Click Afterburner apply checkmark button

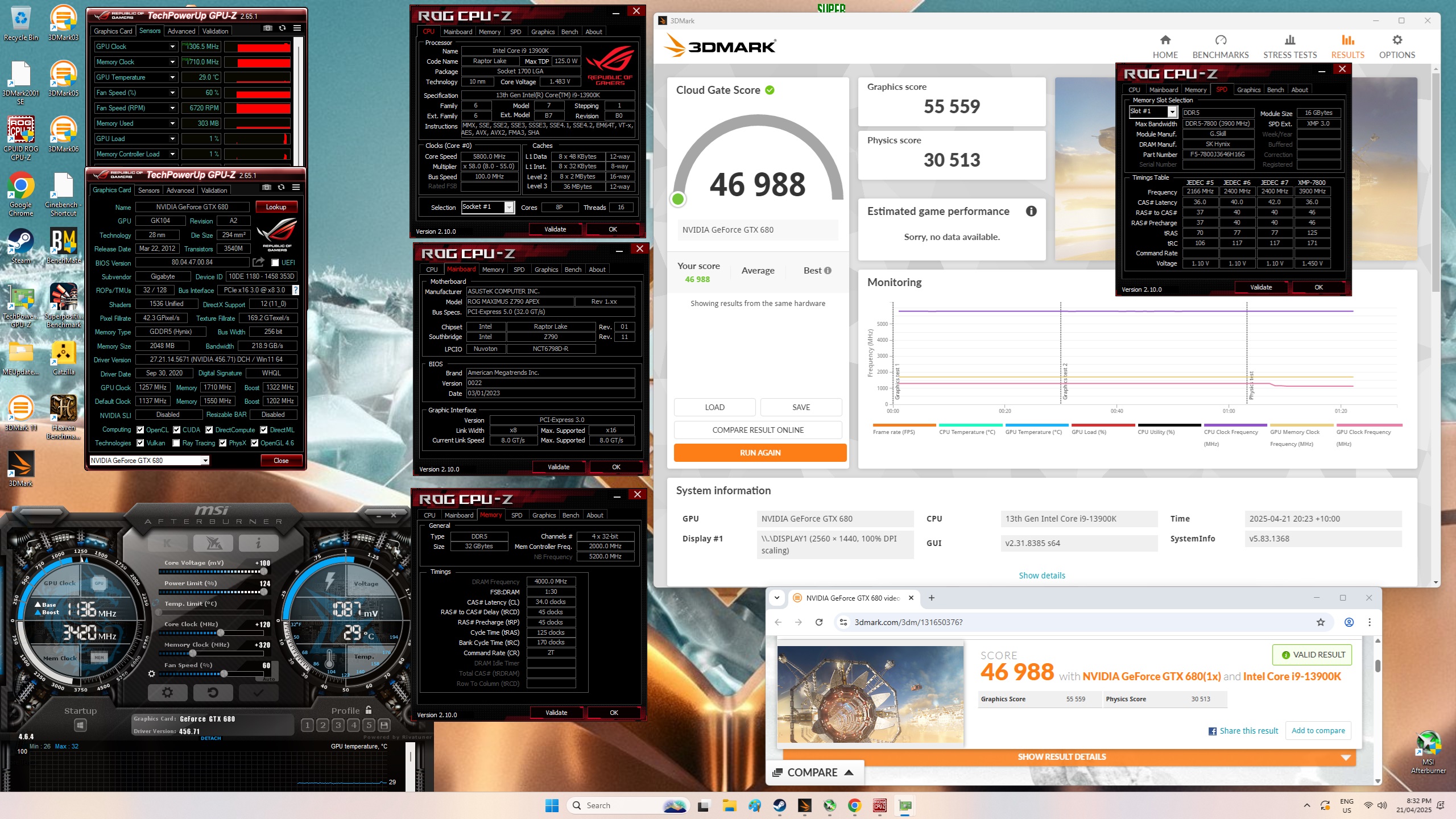(258, 692)
